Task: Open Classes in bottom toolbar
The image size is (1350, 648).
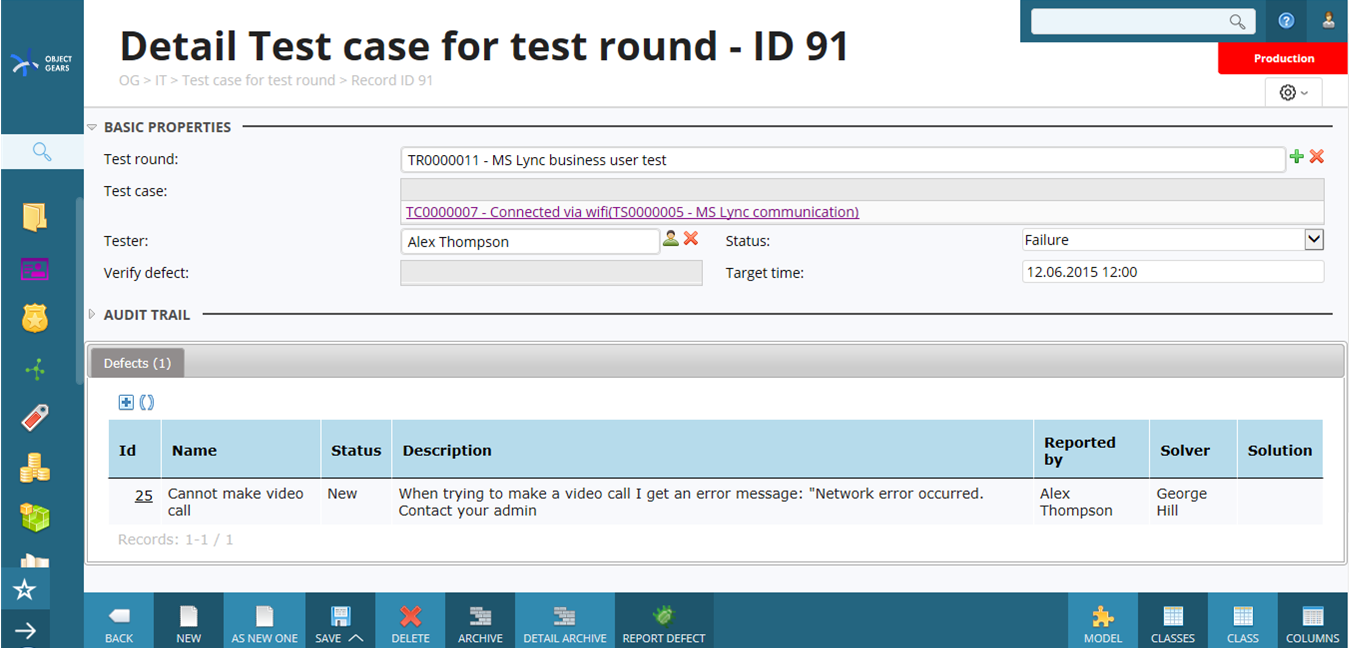Action: click(x=1173, y=621)
